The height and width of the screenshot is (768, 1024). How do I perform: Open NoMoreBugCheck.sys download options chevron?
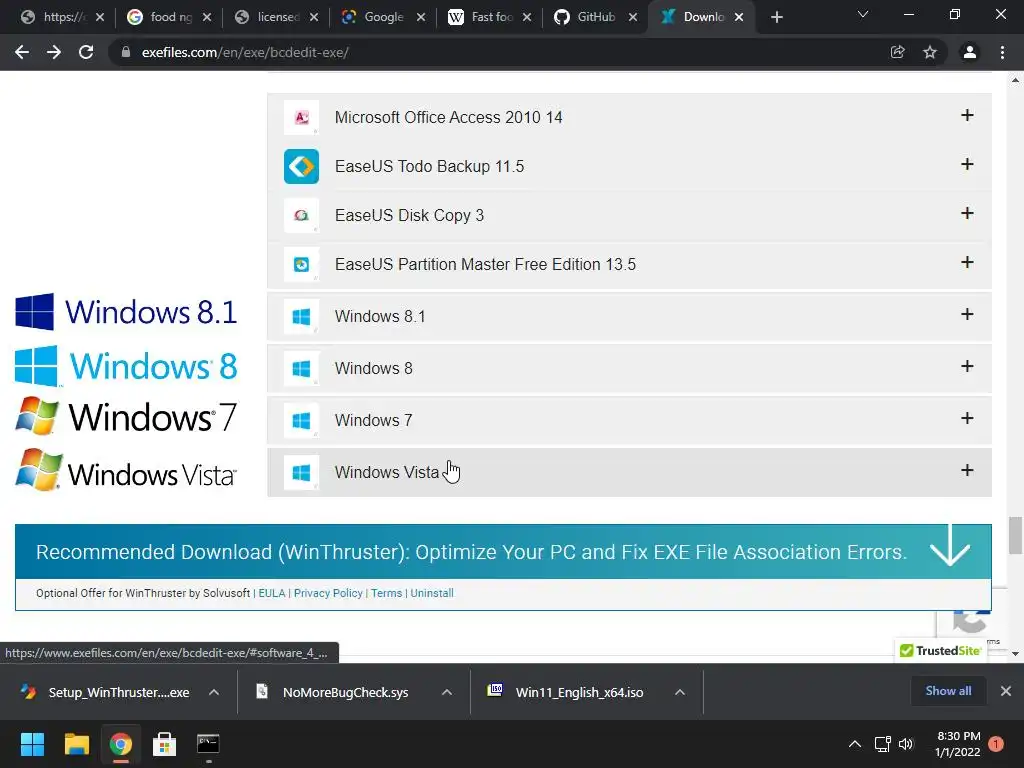pos(447,692)
